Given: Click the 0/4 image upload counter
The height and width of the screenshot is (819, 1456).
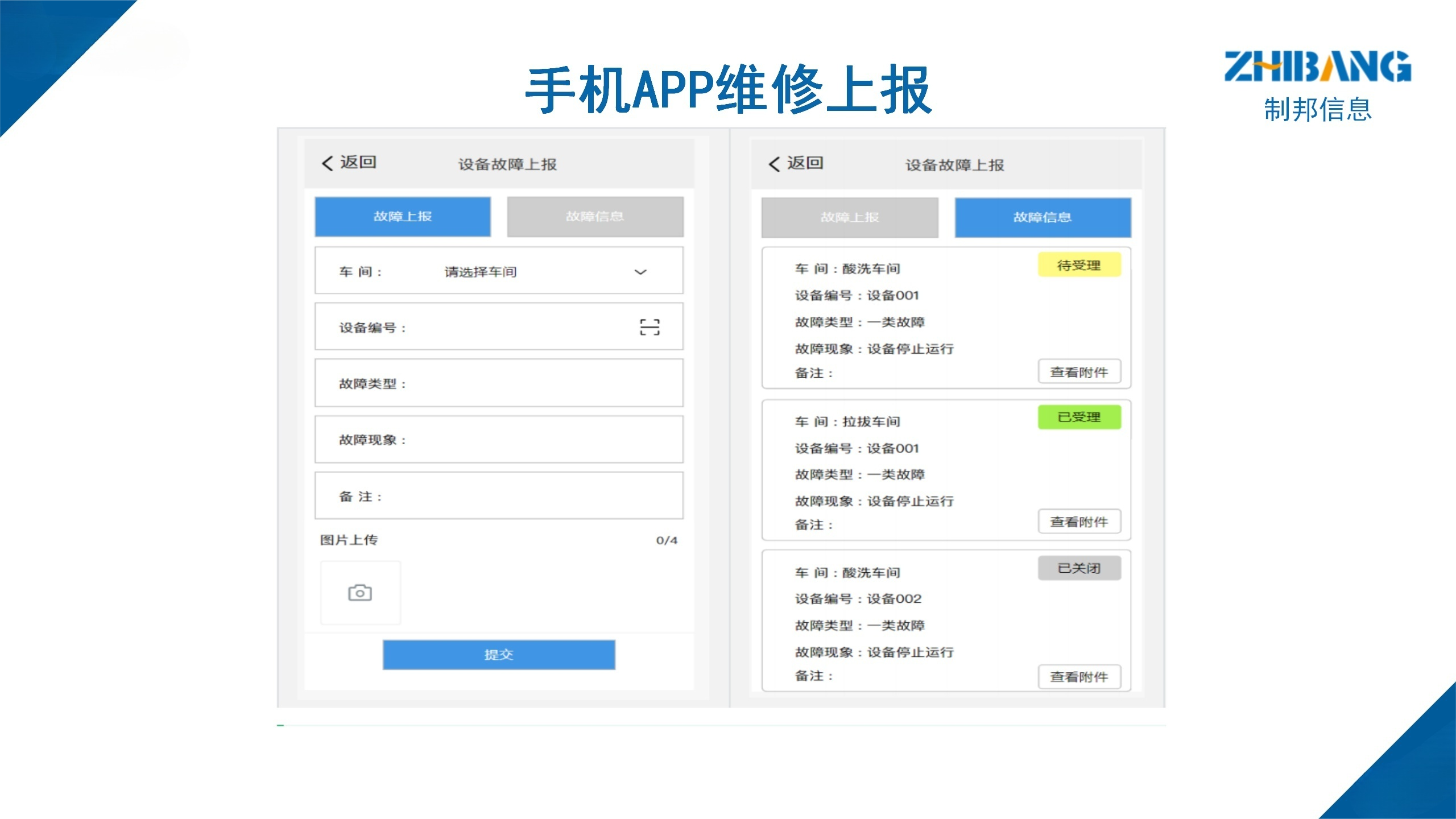Looking at the screenshot, I should pos(668,540).
